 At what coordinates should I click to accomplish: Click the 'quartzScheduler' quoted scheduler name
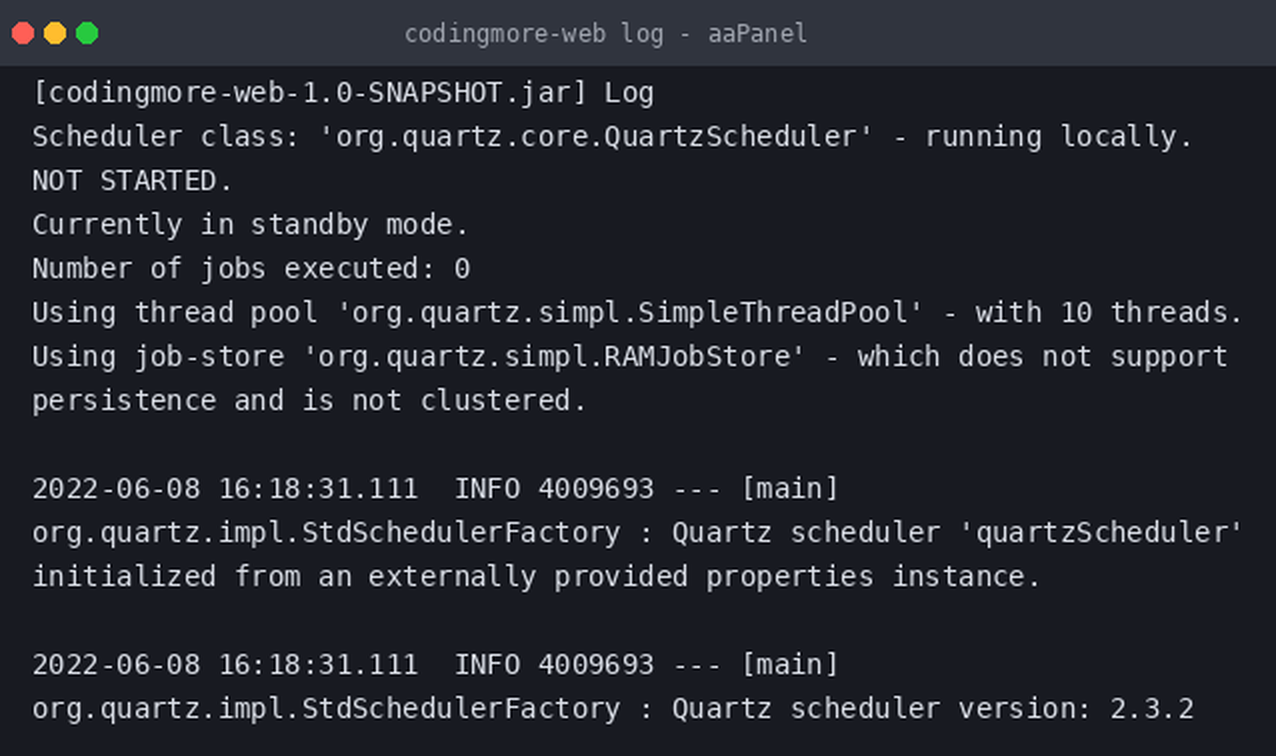pyautogui.click(x=1101, y=533)
